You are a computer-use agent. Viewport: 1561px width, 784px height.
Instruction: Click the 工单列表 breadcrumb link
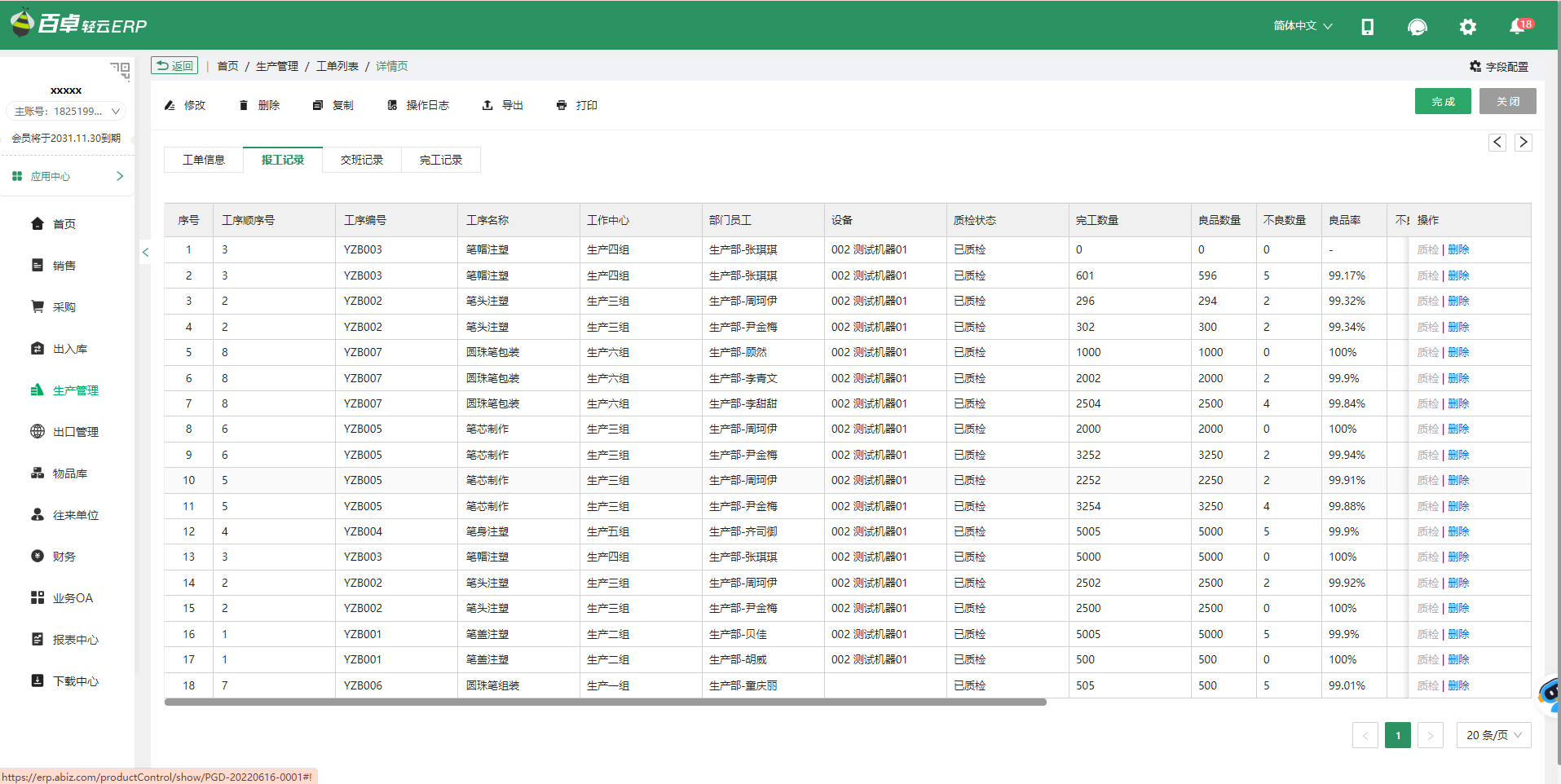click(x=337, y=66)
